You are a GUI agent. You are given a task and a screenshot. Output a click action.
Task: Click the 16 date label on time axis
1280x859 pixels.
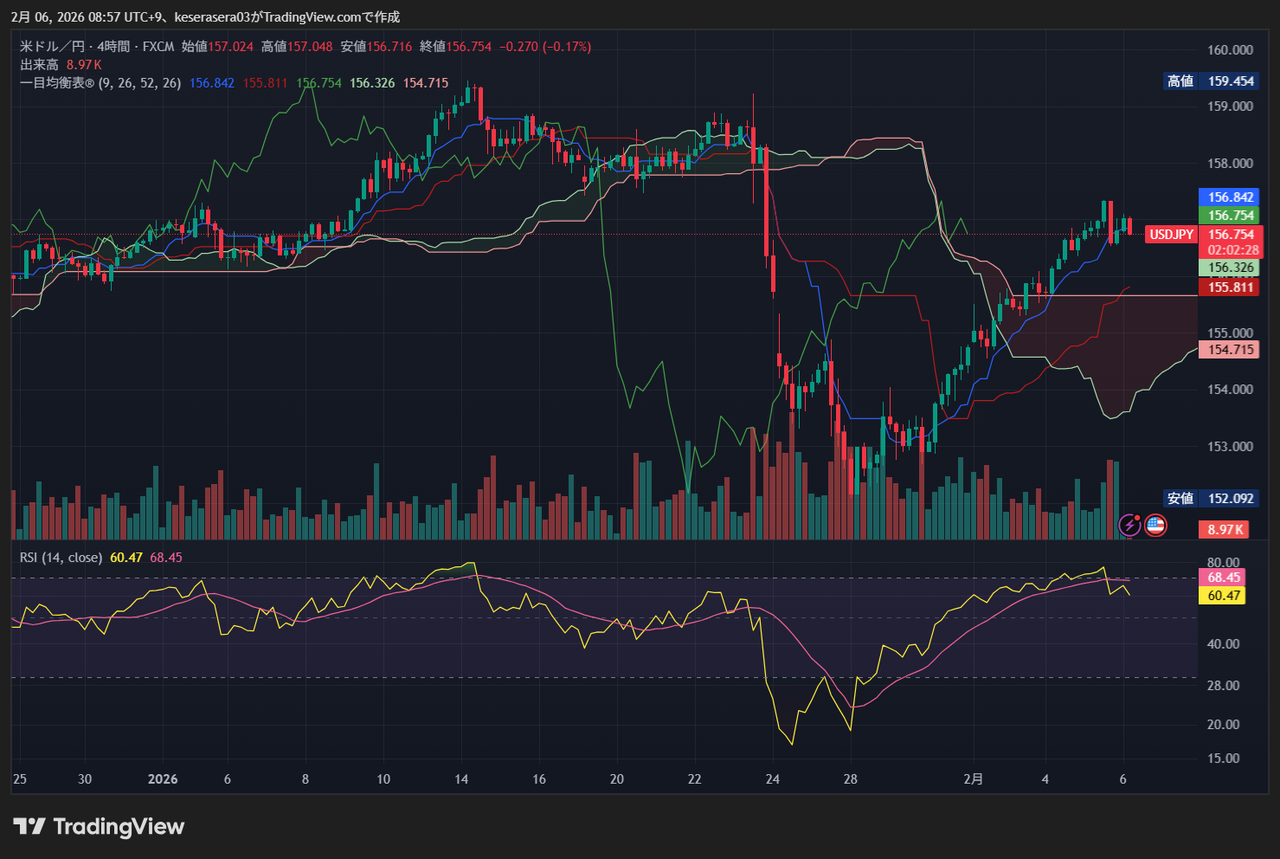point(539,779)
